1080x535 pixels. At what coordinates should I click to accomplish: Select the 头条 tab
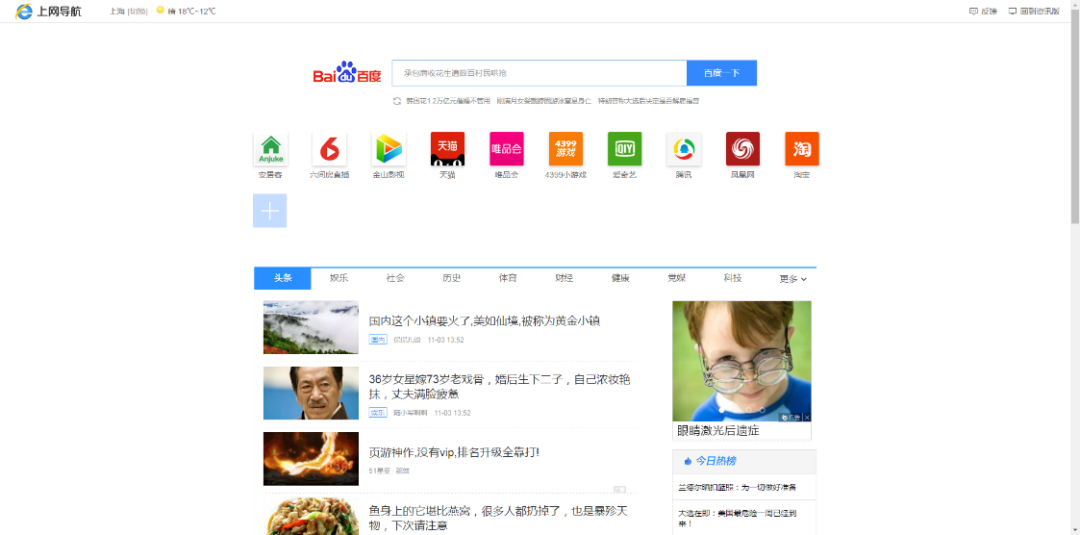point(282,278)
